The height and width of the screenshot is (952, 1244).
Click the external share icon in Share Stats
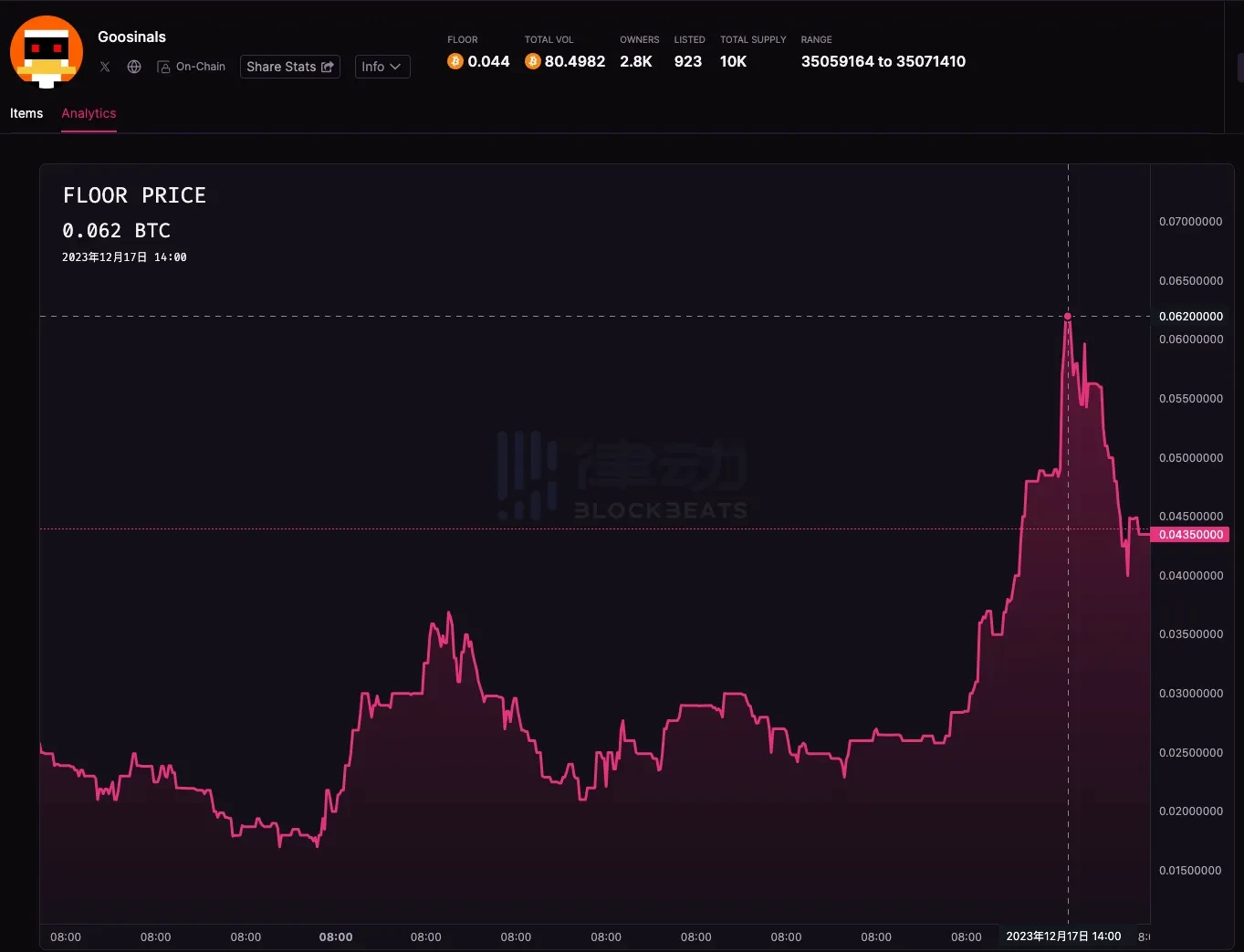click(327, 67)
